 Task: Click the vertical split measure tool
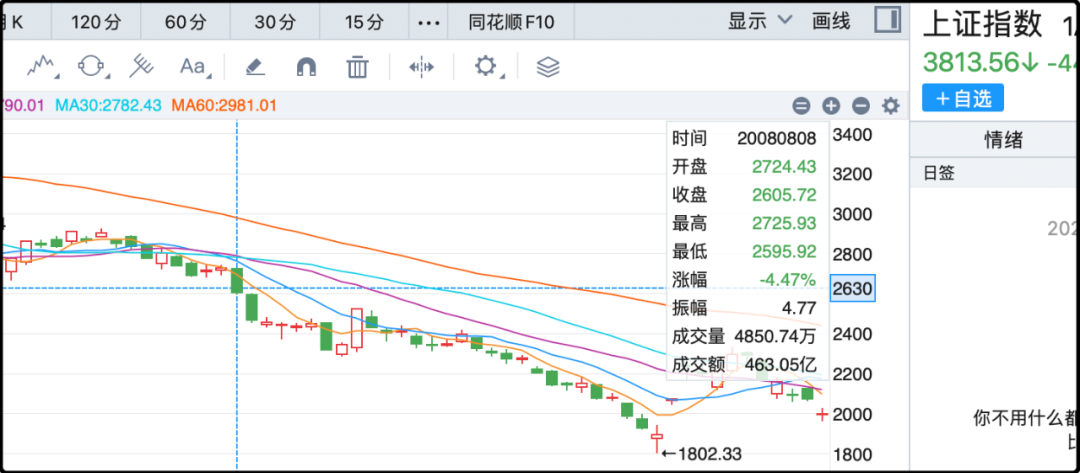(421, 67)
